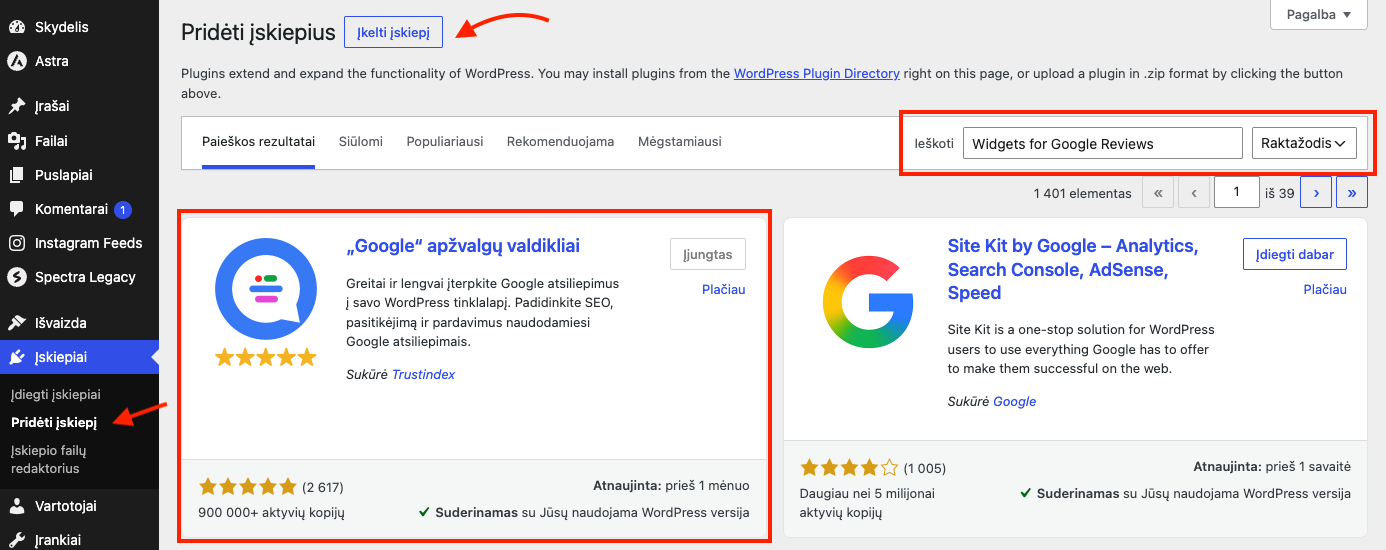Open the Raktažodis search type dropdown
1386x550 pixels.
pos(1304,143)
